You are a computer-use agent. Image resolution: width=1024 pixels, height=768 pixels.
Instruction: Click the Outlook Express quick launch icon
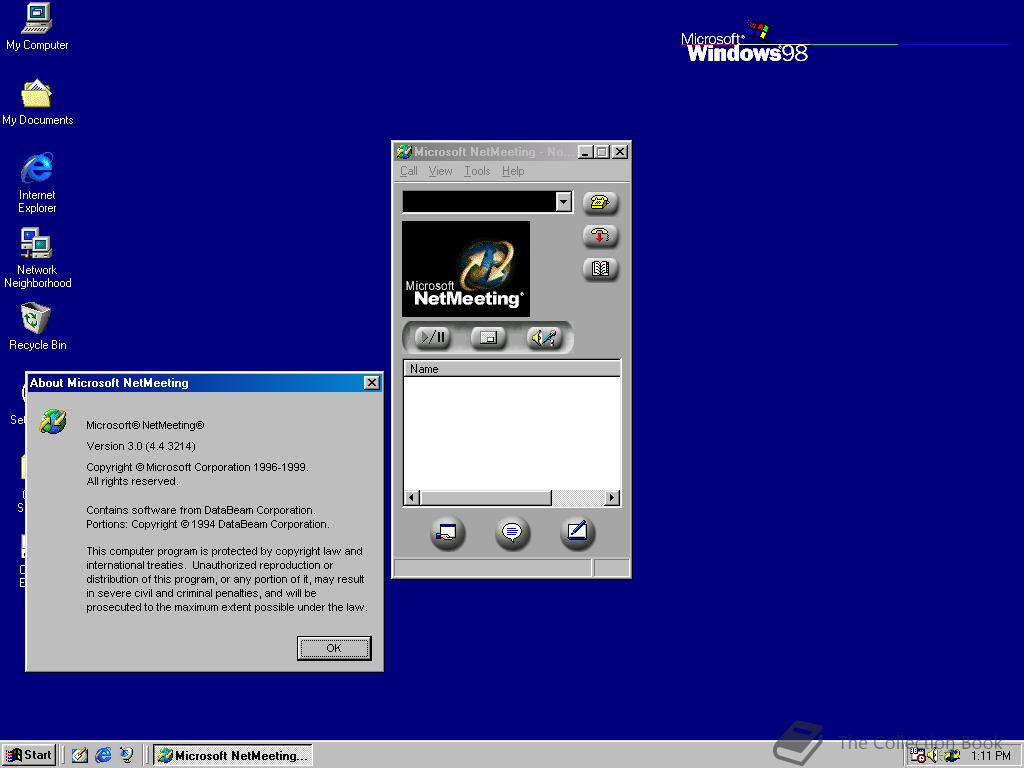[127, 755]
